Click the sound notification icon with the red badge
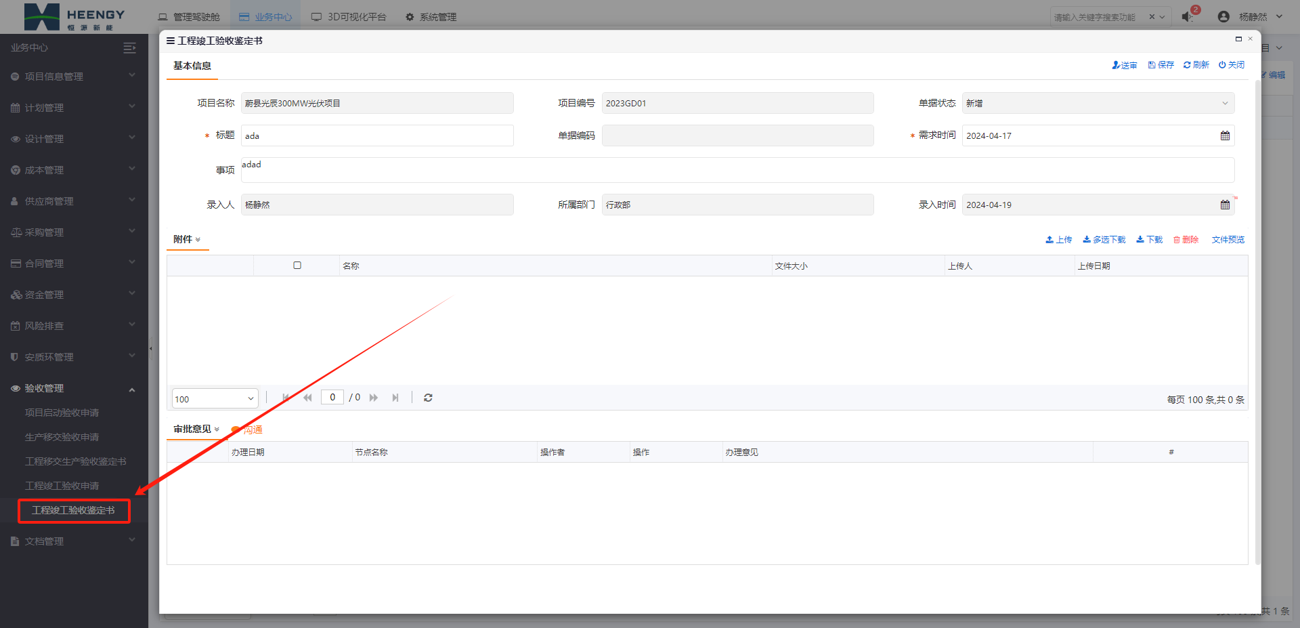Screen dimensions: 1300x628 click(x=1188, y=16)
